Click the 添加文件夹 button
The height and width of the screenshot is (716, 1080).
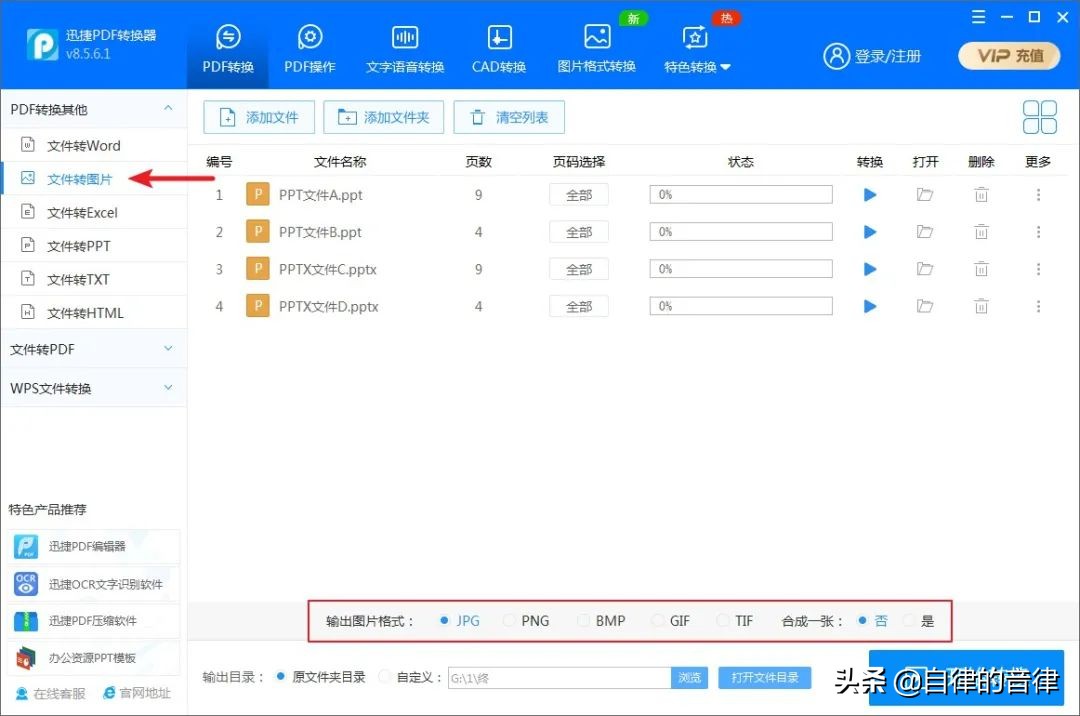(384, 117)
